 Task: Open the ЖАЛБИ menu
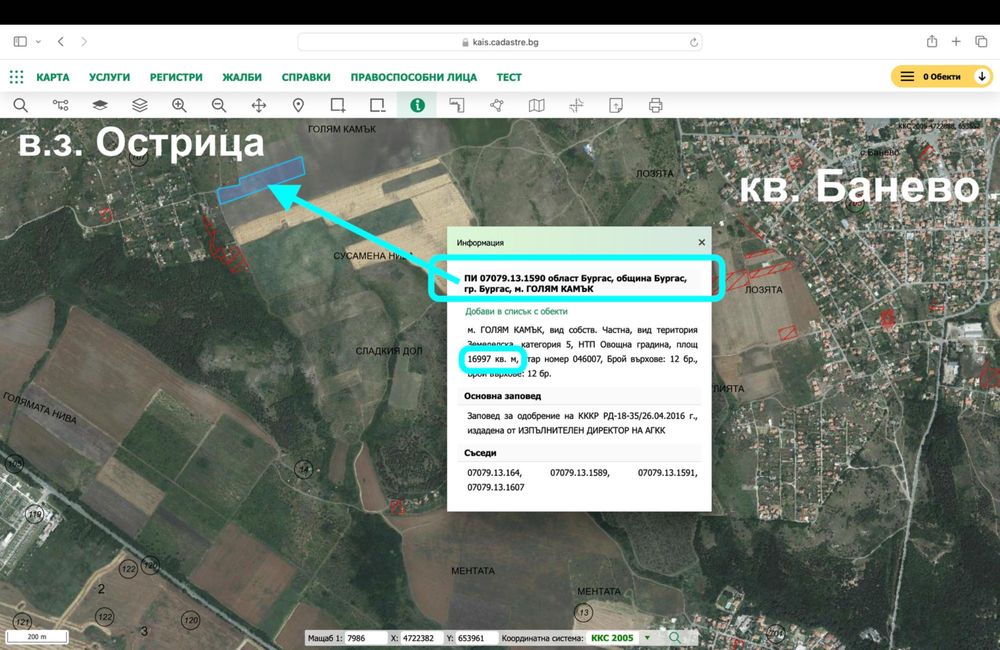pos(242,77)
